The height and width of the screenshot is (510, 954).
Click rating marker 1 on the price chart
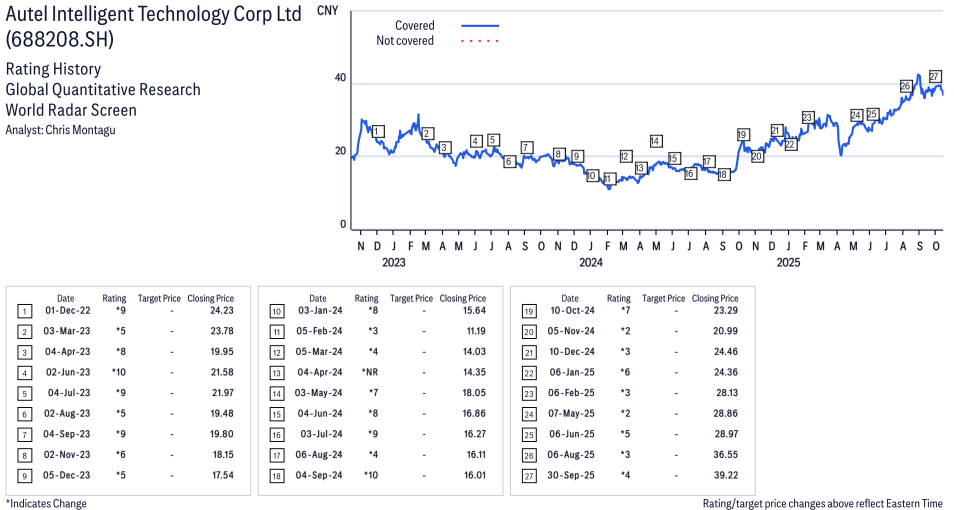click(377, 131)
